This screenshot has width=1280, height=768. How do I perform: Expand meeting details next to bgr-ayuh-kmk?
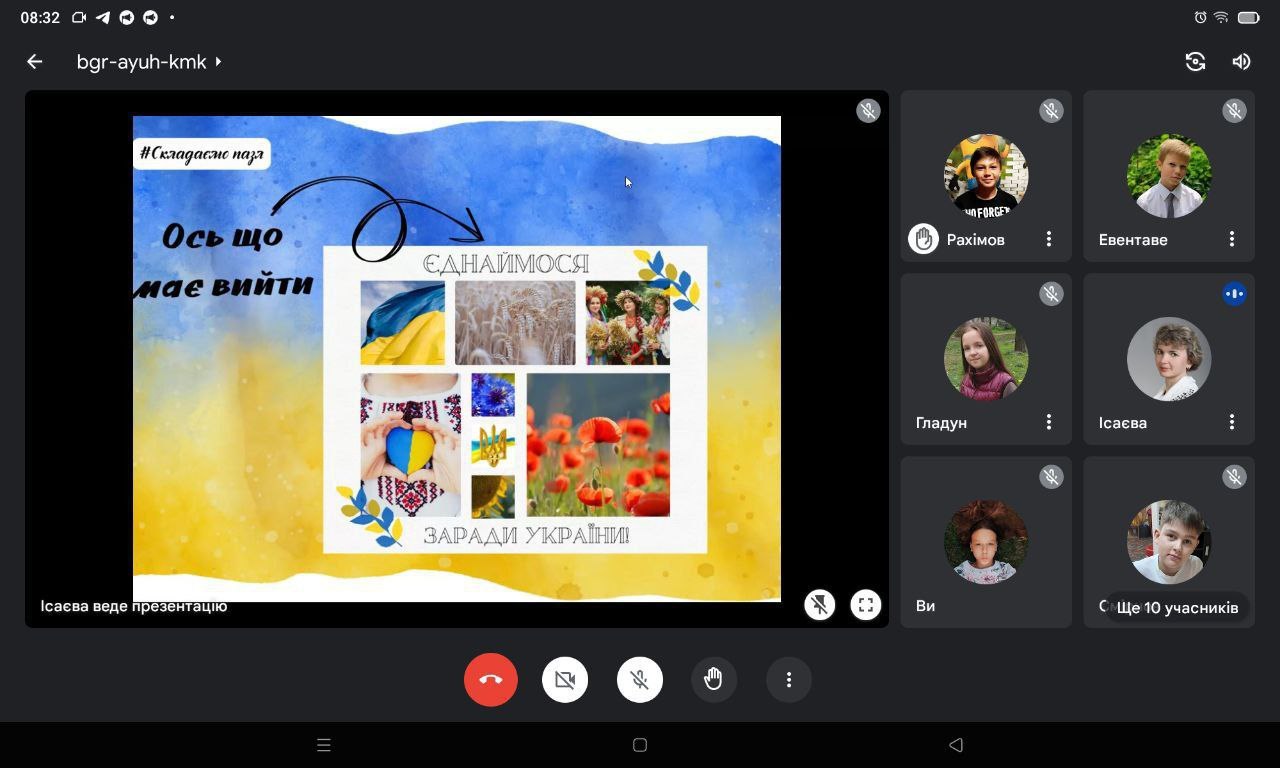pyautogui.click(x=218, y=62)
